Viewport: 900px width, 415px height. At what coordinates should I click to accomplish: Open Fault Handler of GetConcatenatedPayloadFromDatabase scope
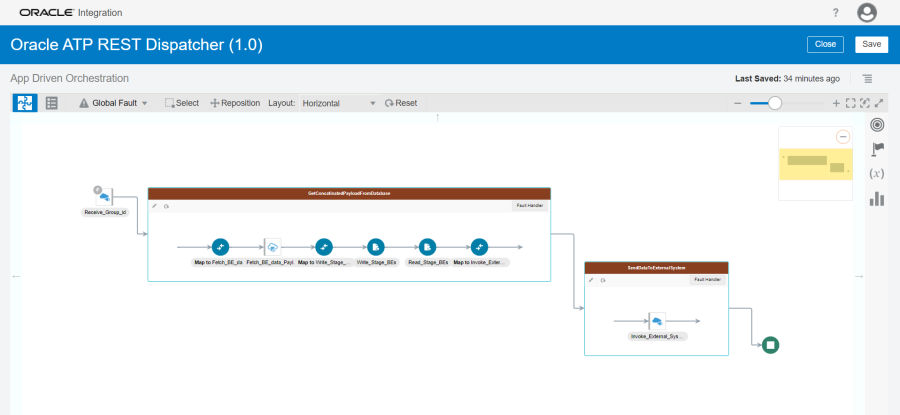click(530, 205)
